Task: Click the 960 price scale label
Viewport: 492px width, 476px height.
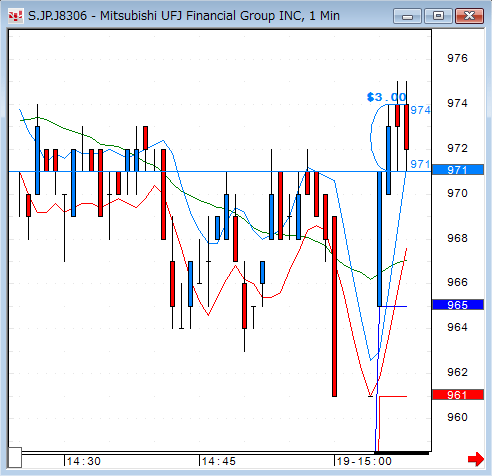Action: [x=457, y=417]
